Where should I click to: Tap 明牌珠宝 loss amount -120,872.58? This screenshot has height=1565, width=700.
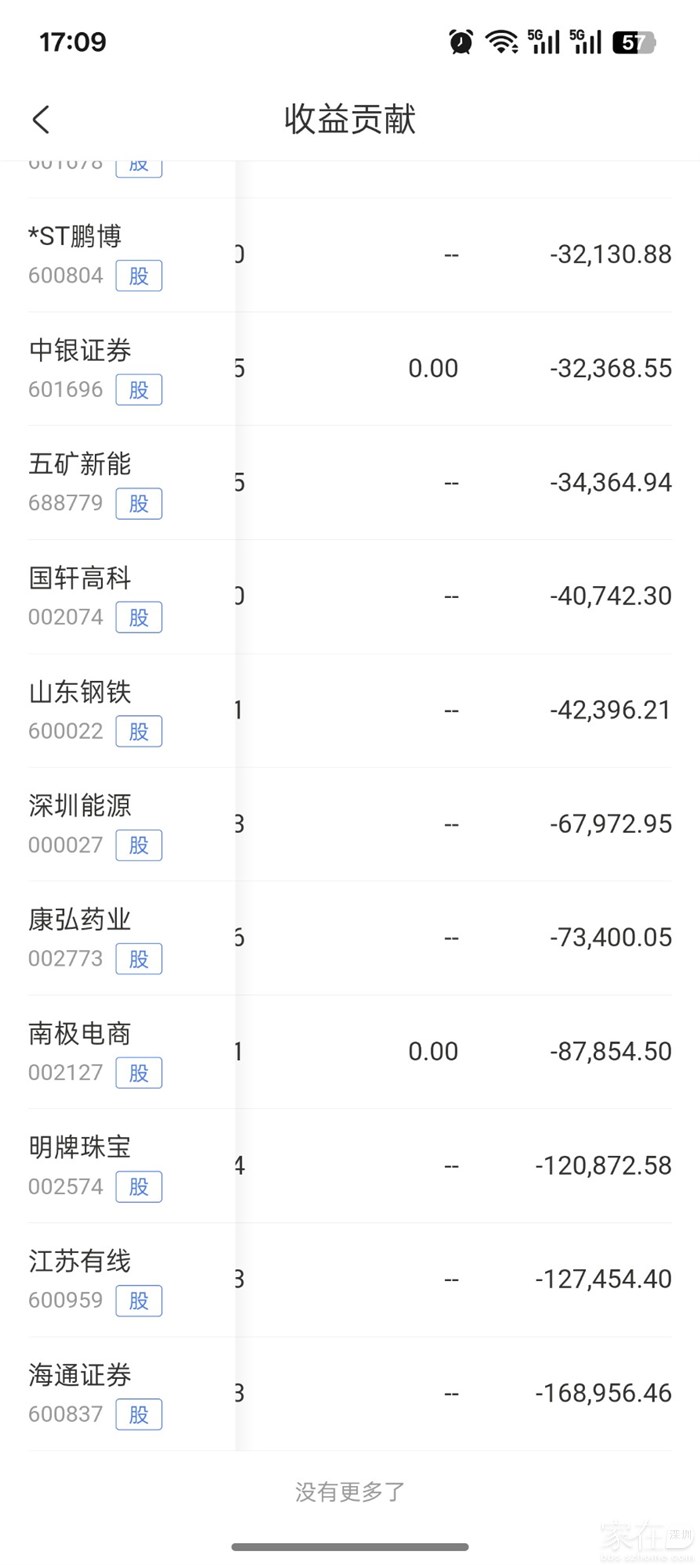(x=603, y=1166)
